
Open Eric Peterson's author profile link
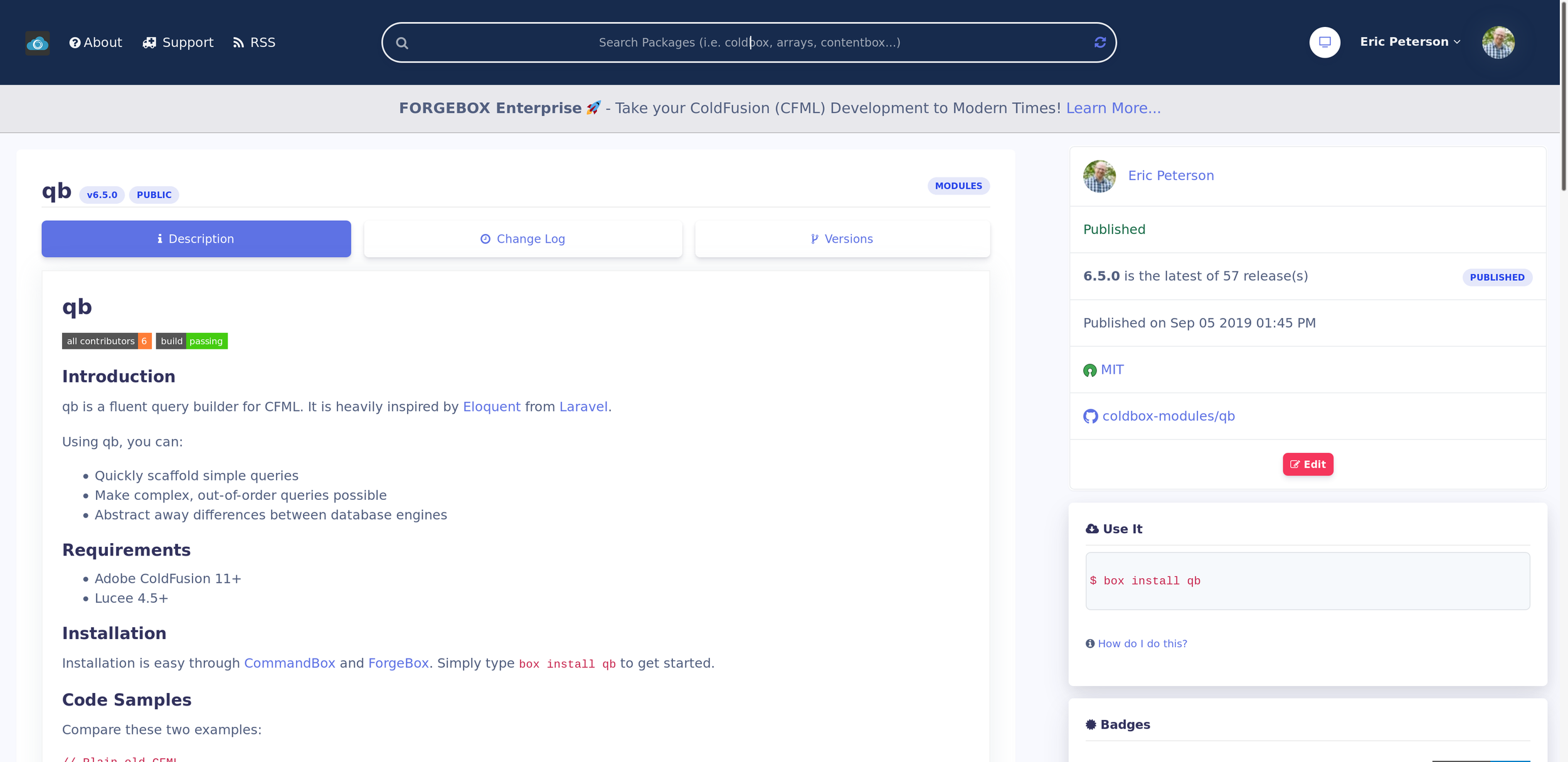(1171, 176)
